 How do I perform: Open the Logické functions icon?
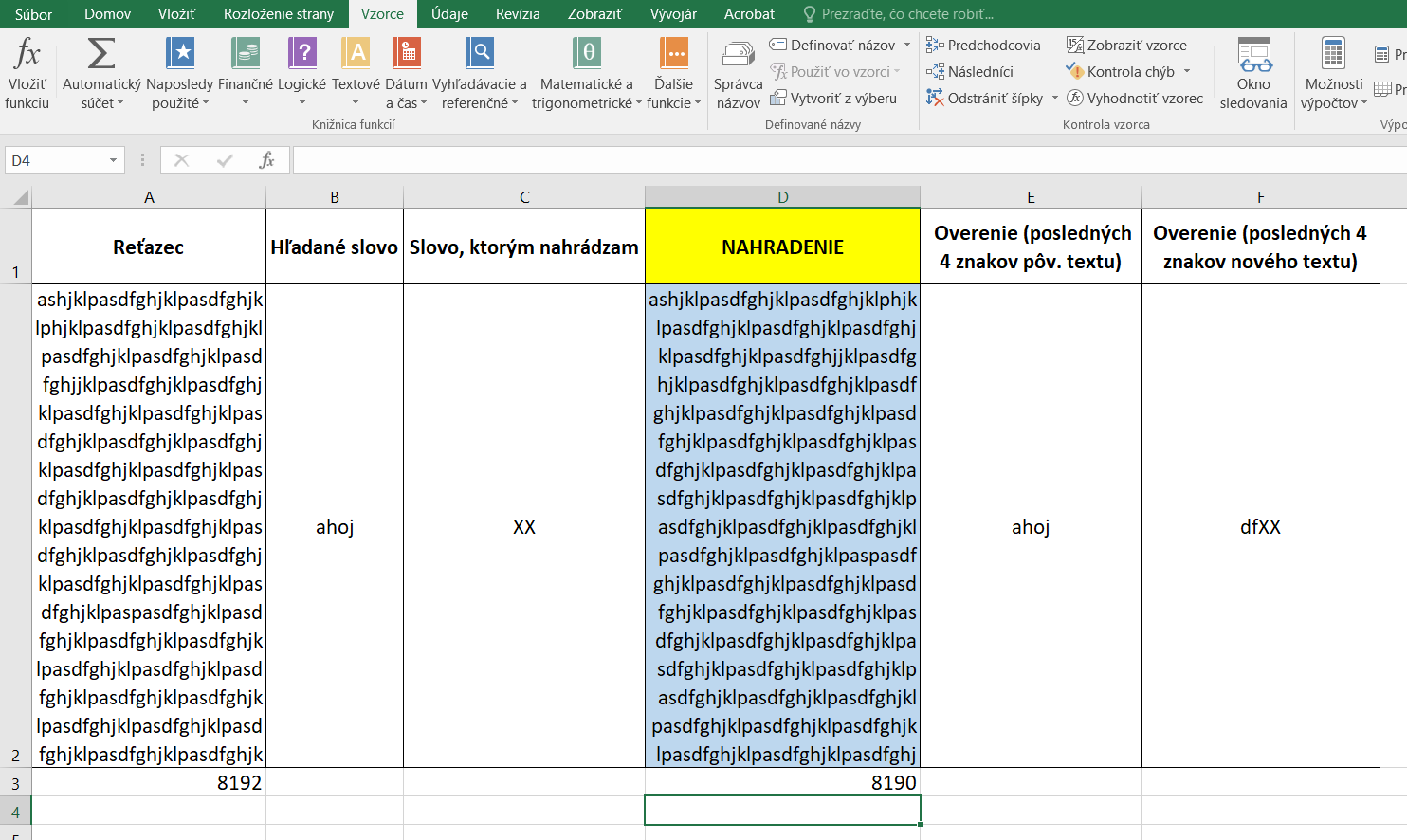click(301, 55)
